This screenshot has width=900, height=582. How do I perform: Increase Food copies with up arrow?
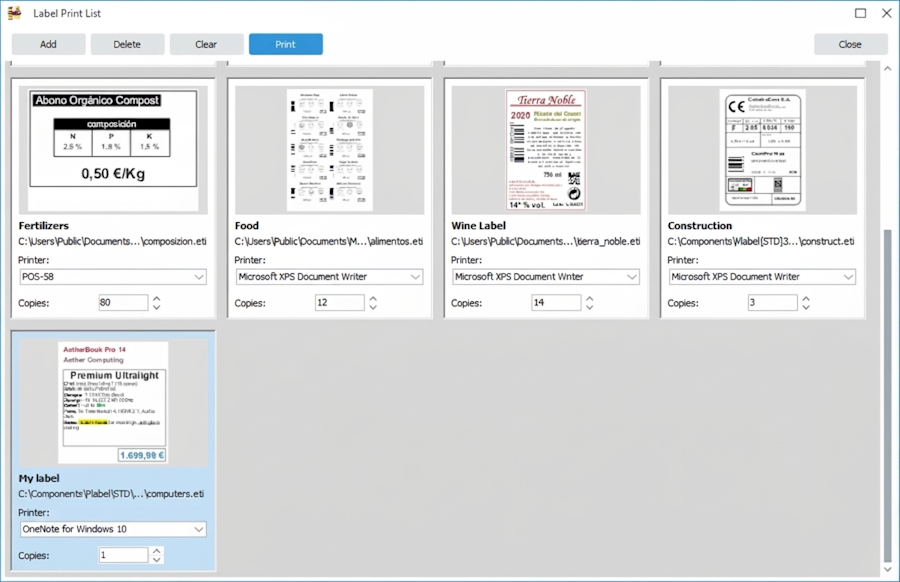click(x=373, y=298)
